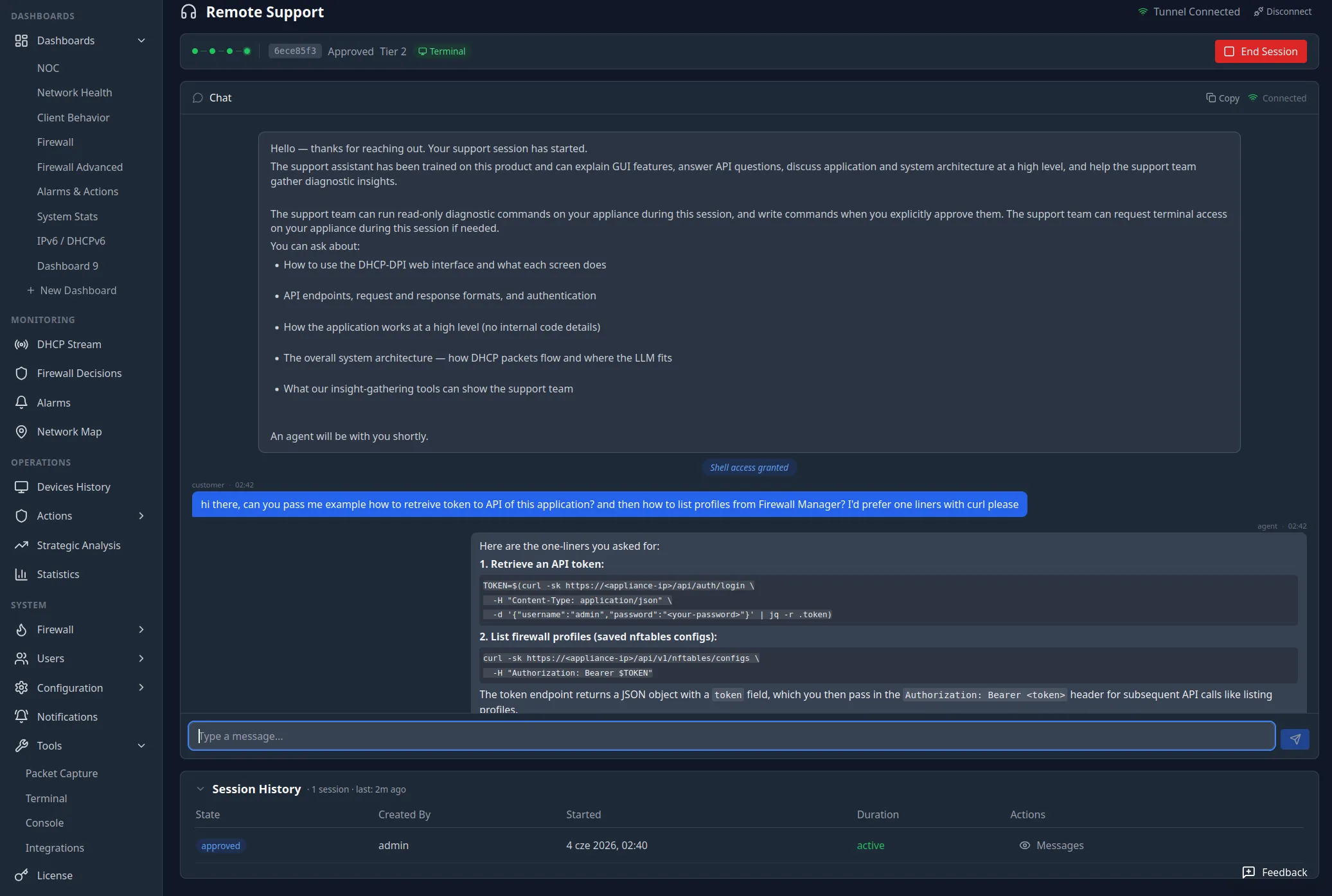This screenshot has height=896, width=1332.
Task: Click the approved state badge
Action: tap(220, 846)
